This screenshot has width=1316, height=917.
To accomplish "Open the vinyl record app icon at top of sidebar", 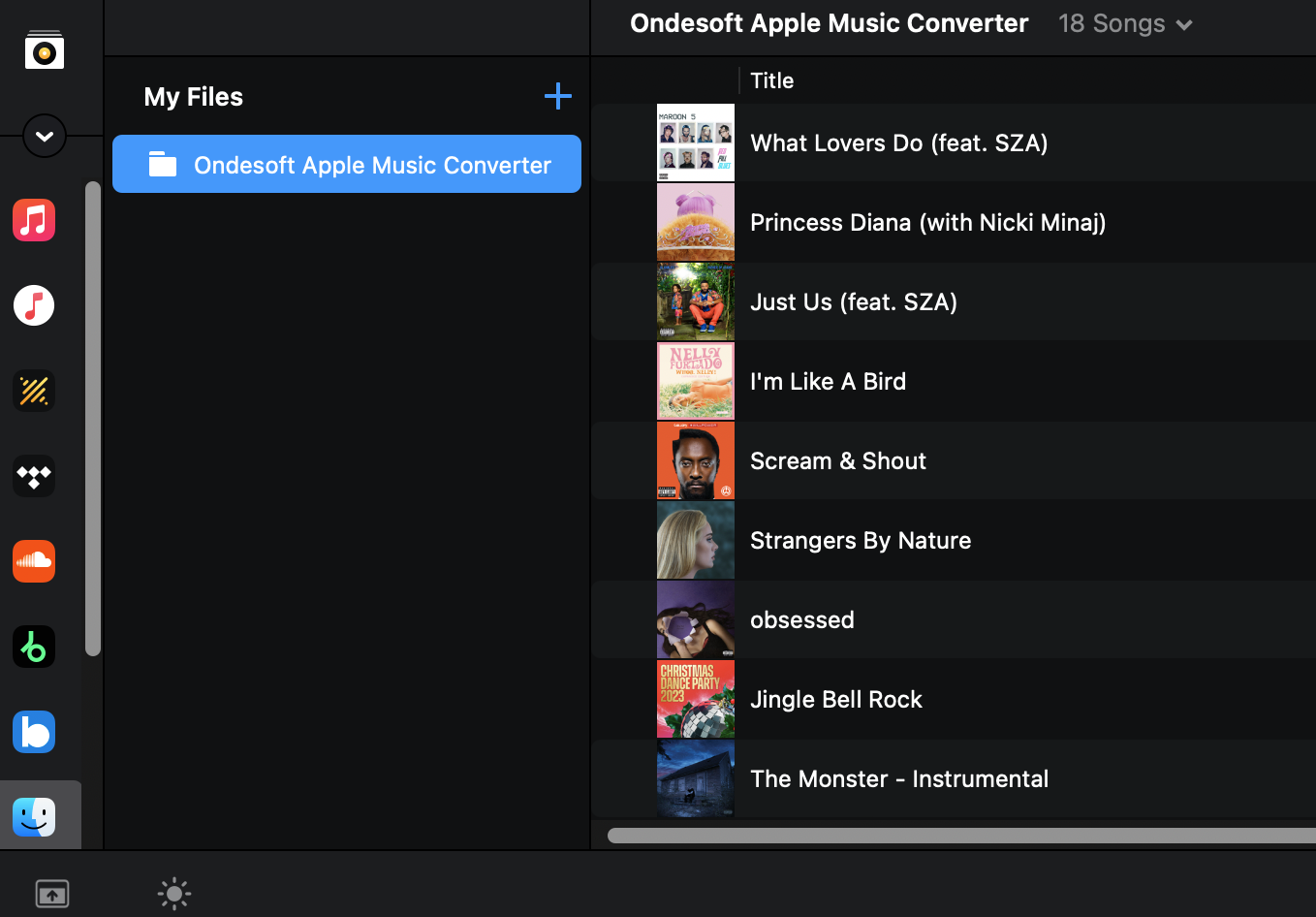I will pos(45,50).
